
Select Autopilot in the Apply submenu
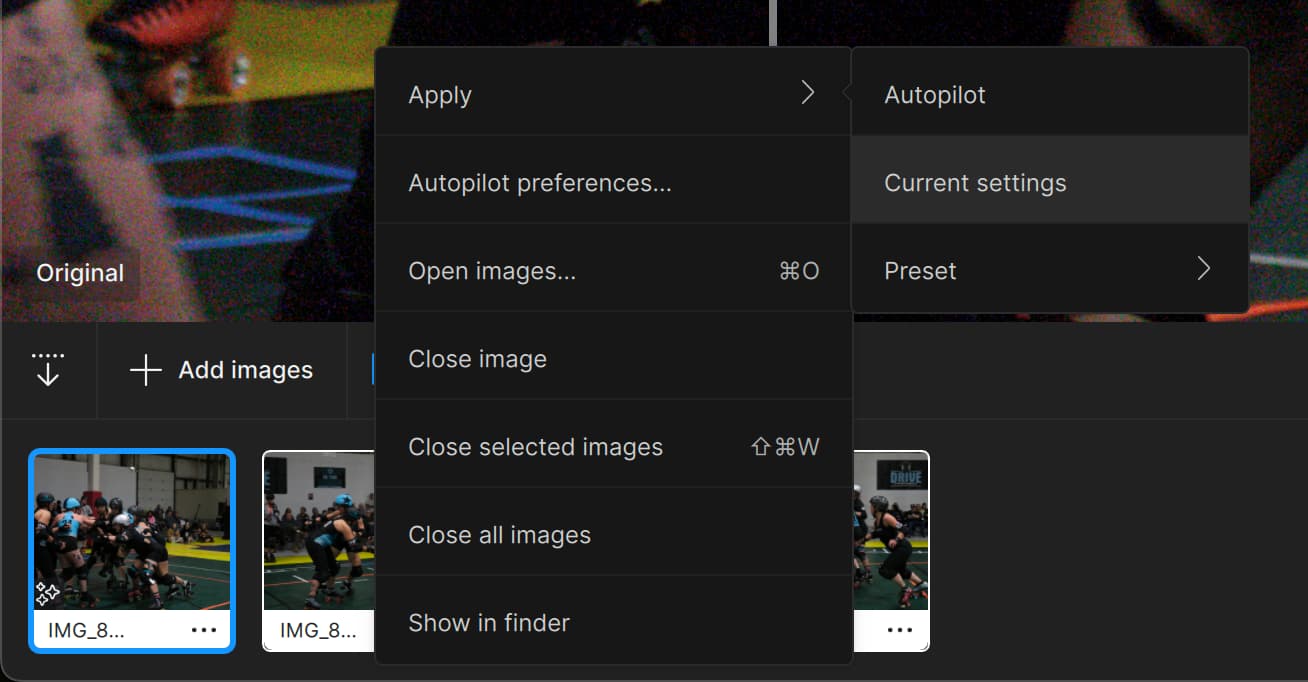(934, 94)
